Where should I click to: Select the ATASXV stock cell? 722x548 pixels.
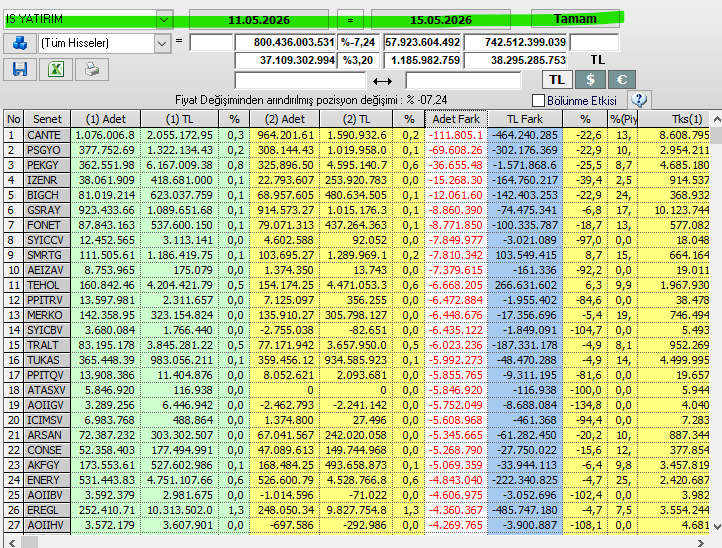[47, 390]
